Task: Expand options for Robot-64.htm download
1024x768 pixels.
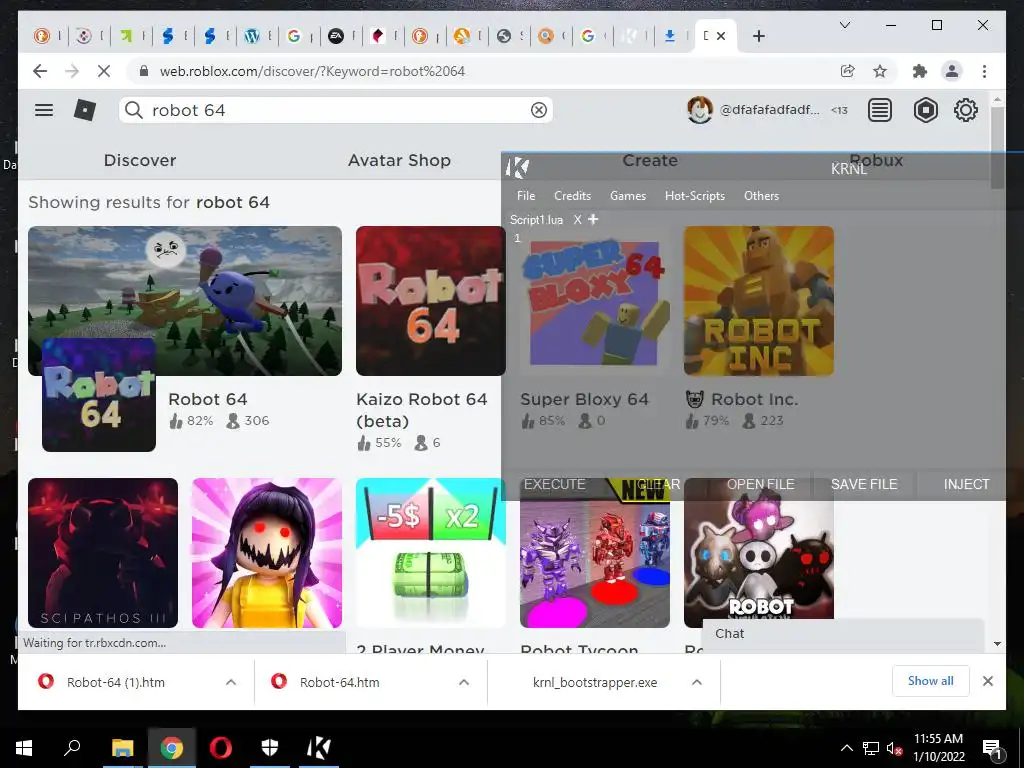Action: [464, 682]
